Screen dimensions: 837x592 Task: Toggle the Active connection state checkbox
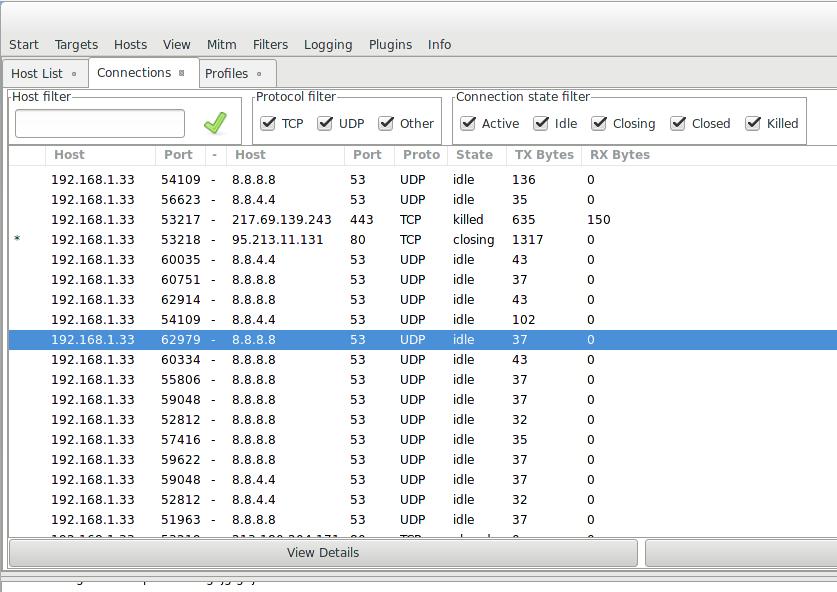(x=468, y=123)
